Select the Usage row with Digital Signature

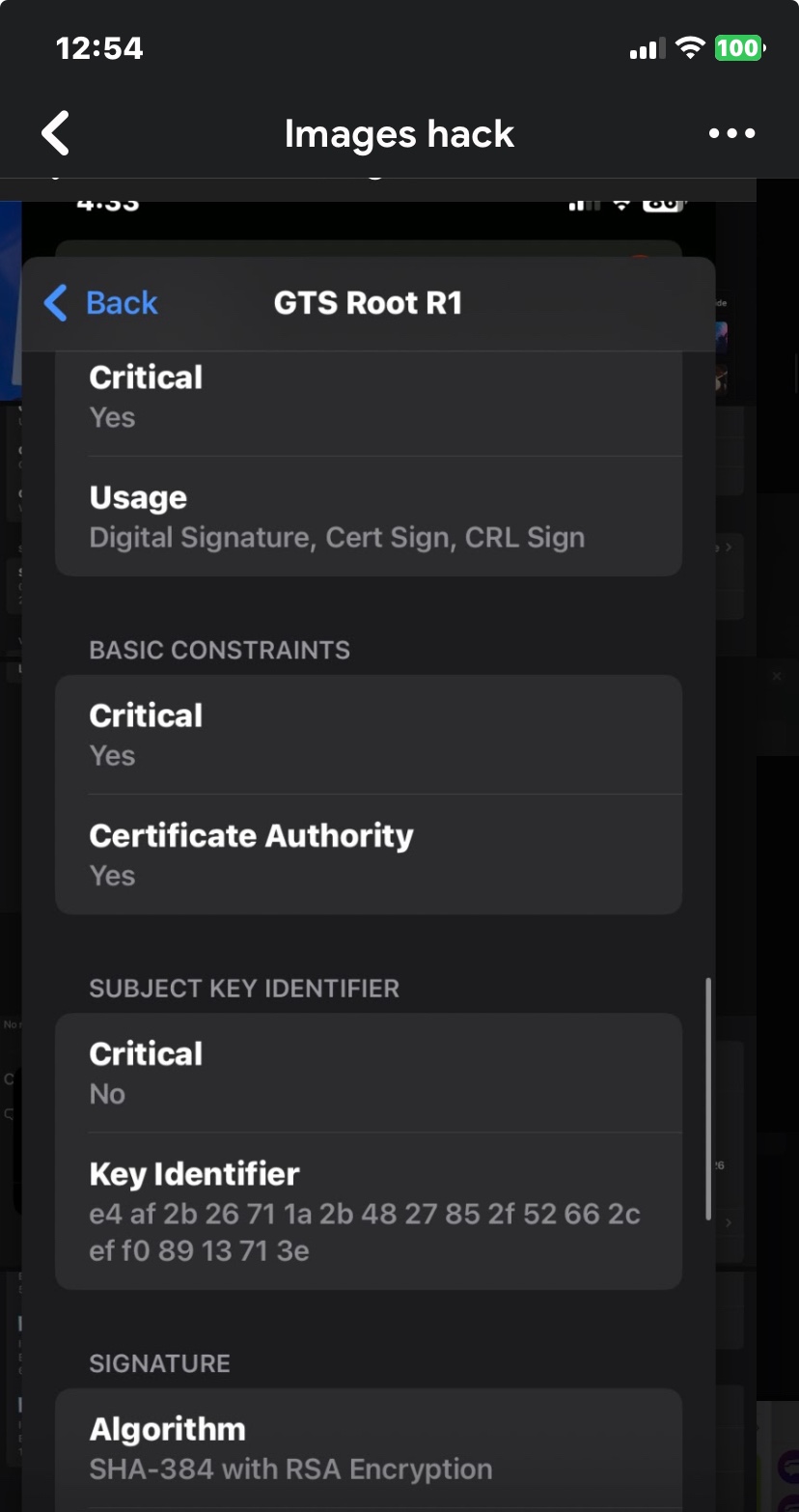pyautogui.click(x=368, y=517)
